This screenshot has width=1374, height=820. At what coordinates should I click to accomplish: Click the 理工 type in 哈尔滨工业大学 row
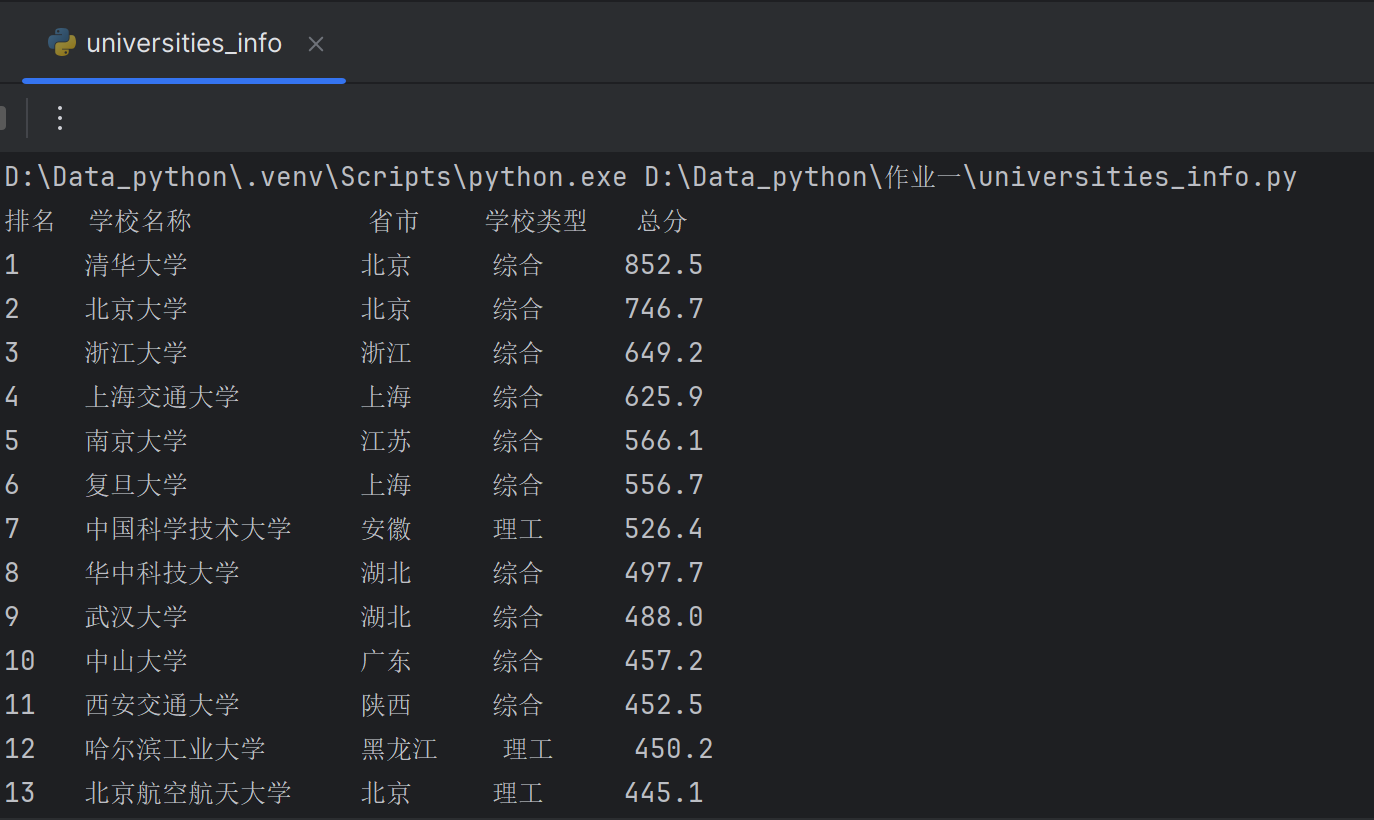pyautogui.click(x=528, y=749)
